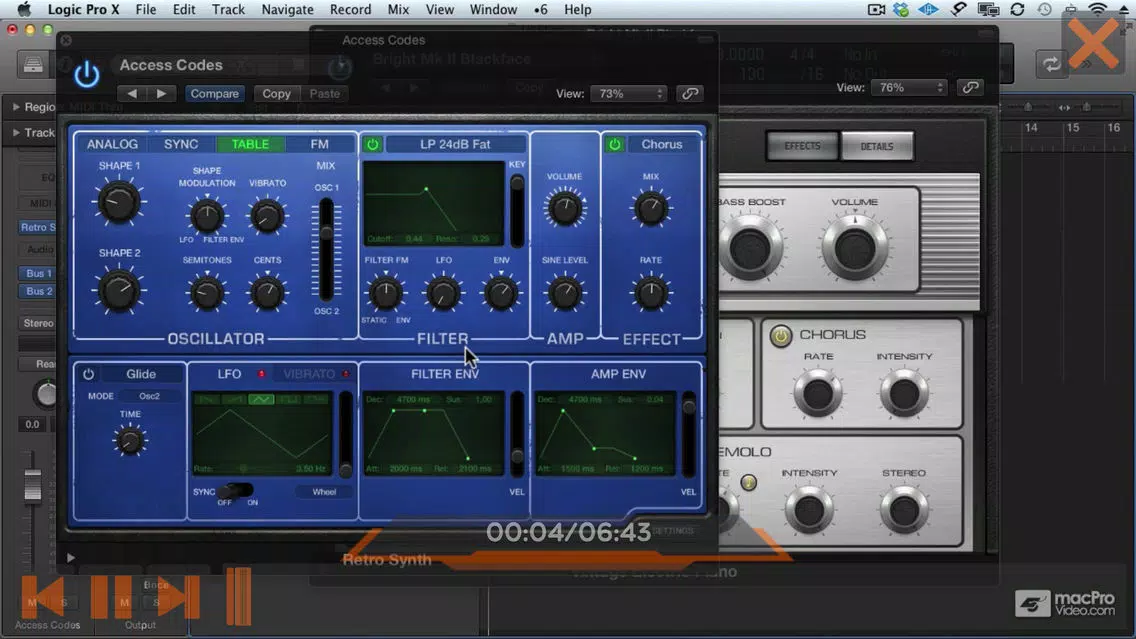Click the filter LFO knob
Viewport: 1136px width, 639px height.
[443, 293]
